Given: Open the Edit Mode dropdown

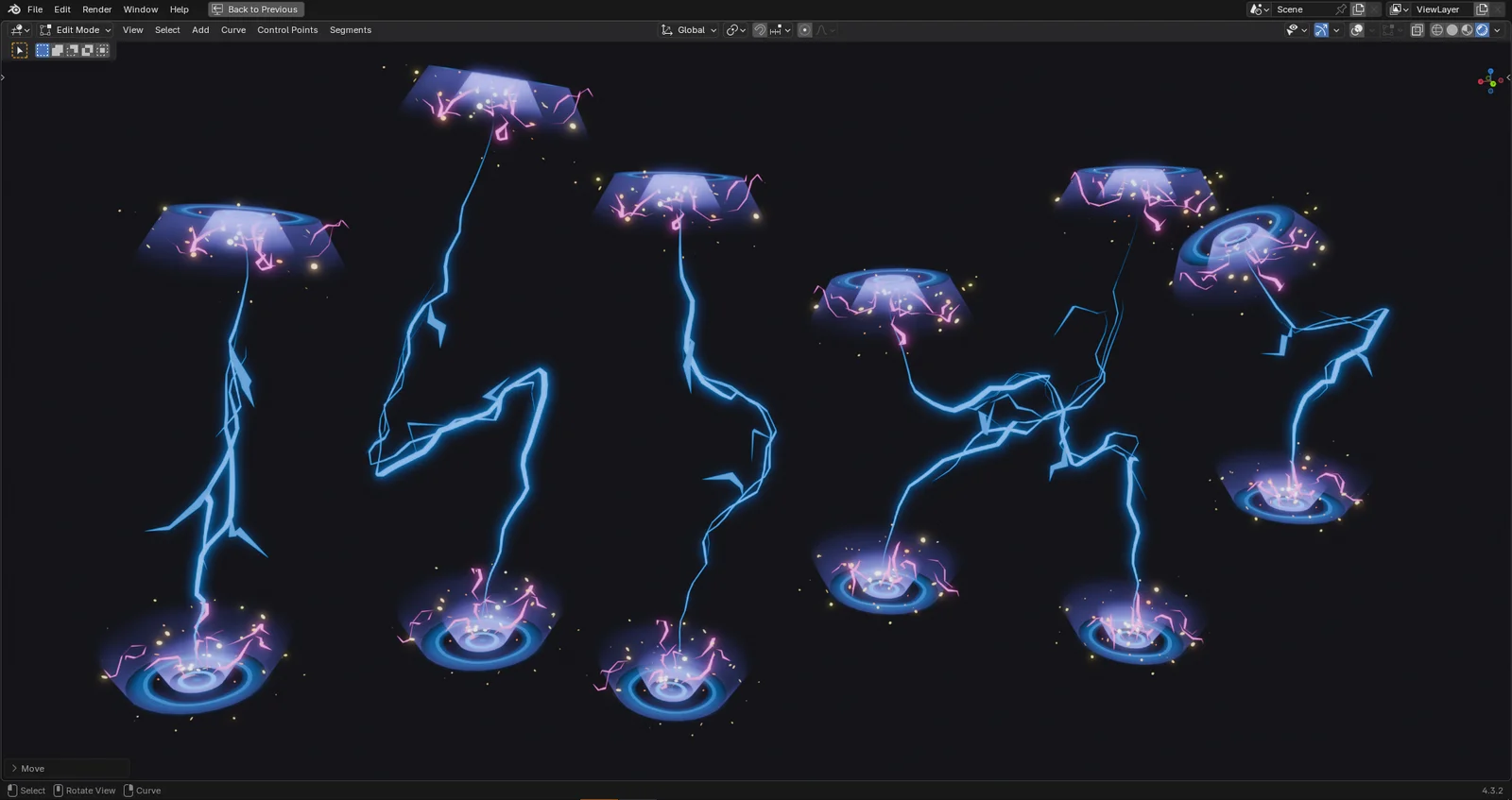Looking at the screenshot, I should pos(76,30).
